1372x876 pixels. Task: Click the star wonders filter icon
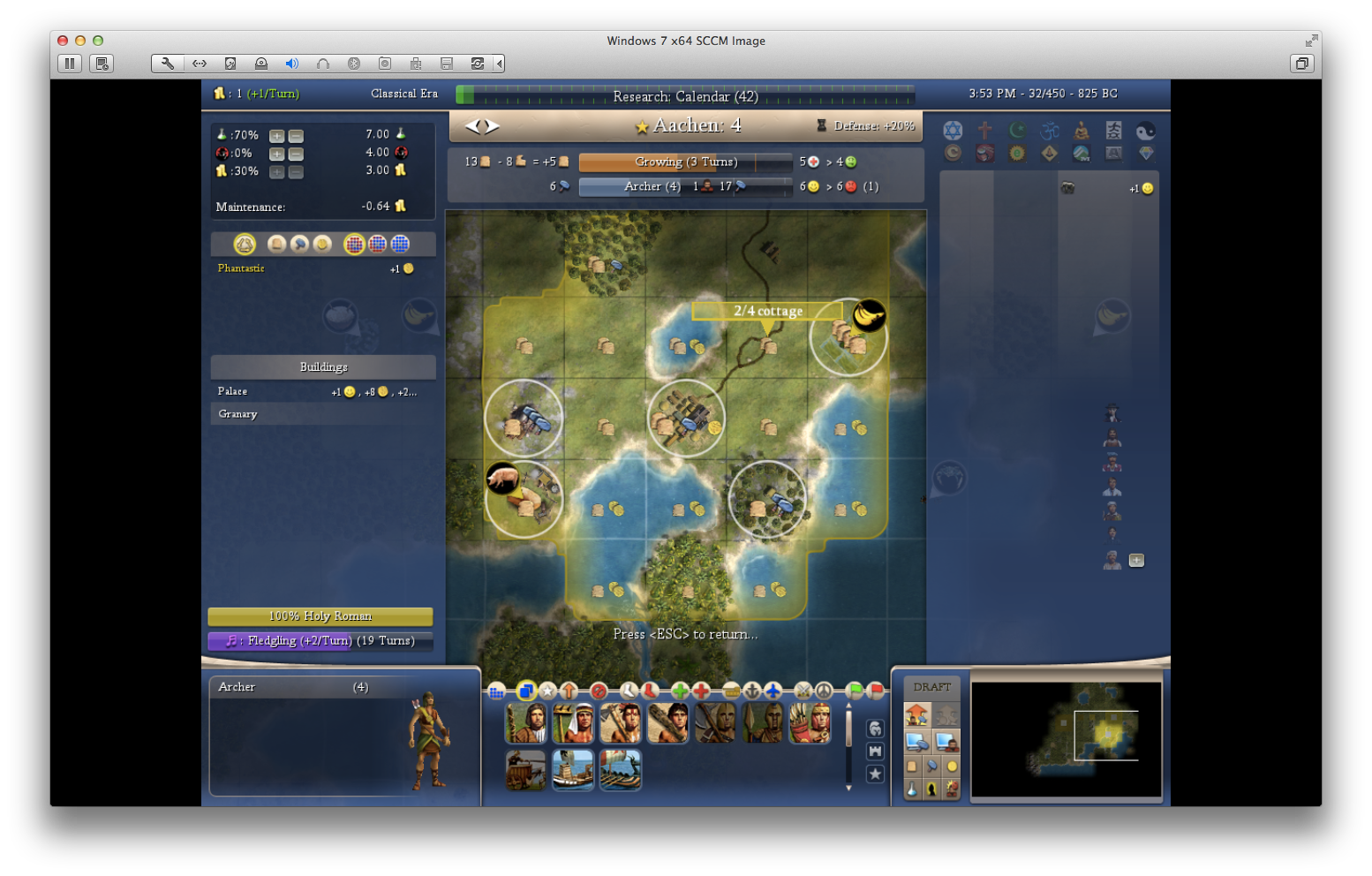point(875,774)
